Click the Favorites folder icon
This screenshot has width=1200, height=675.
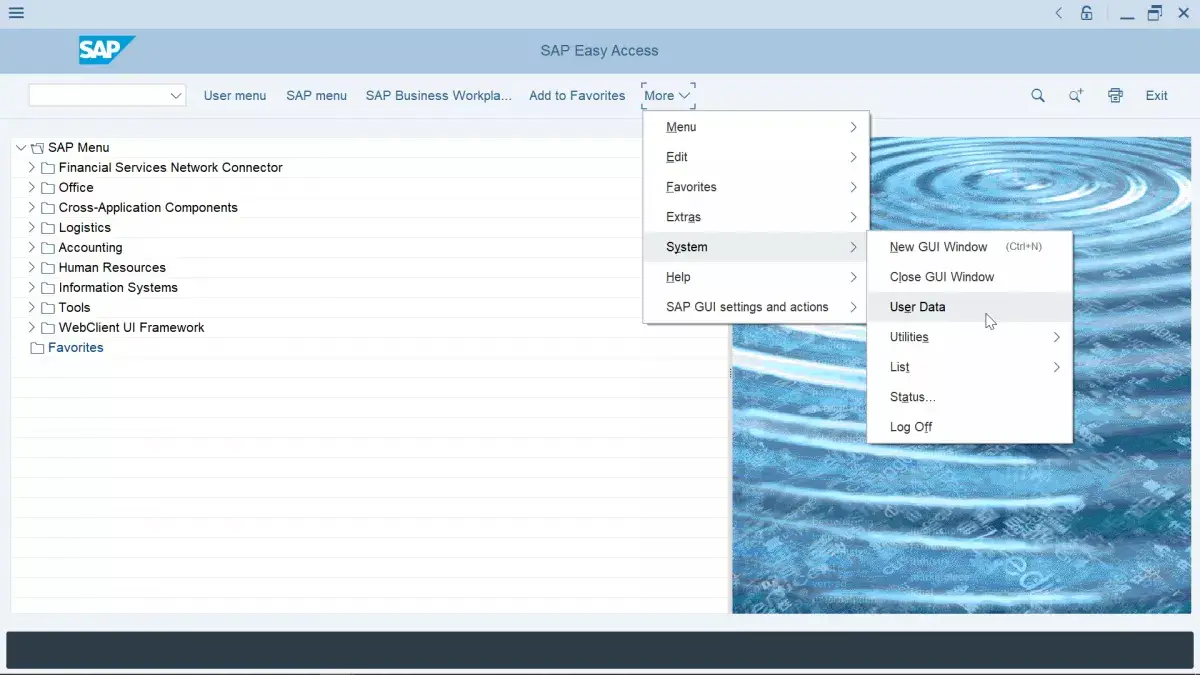pos(37,348)
